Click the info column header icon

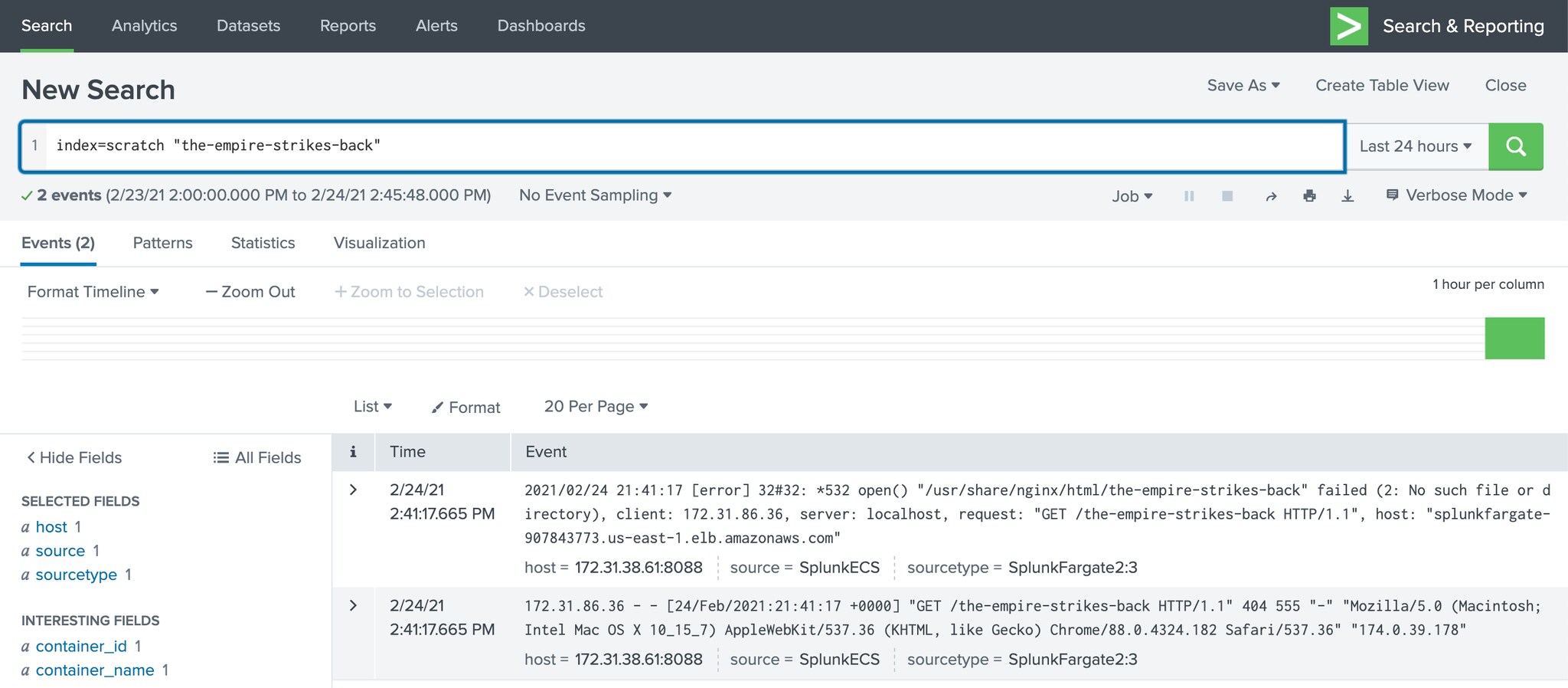tap(353, 452)
